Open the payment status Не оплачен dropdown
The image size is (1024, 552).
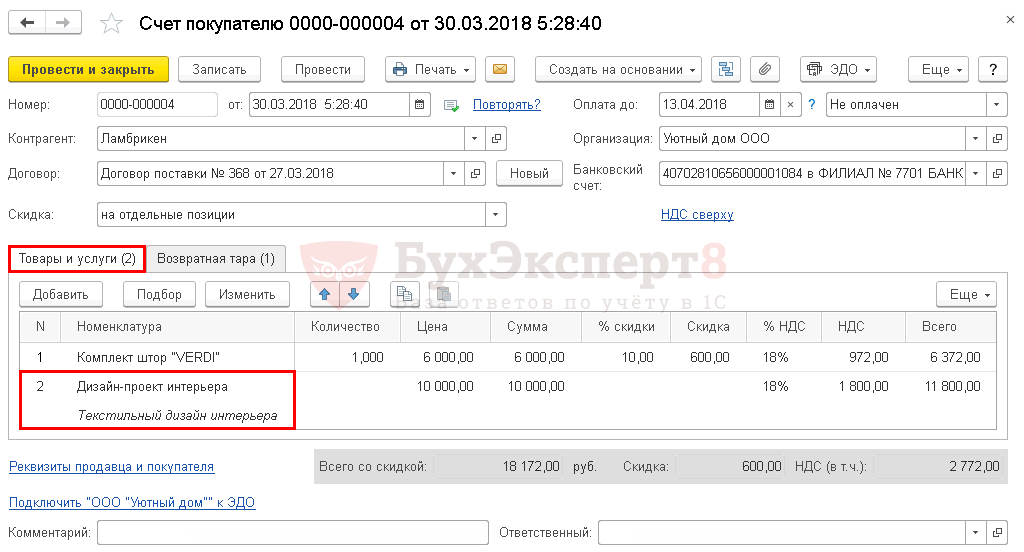tap(996, 104)
